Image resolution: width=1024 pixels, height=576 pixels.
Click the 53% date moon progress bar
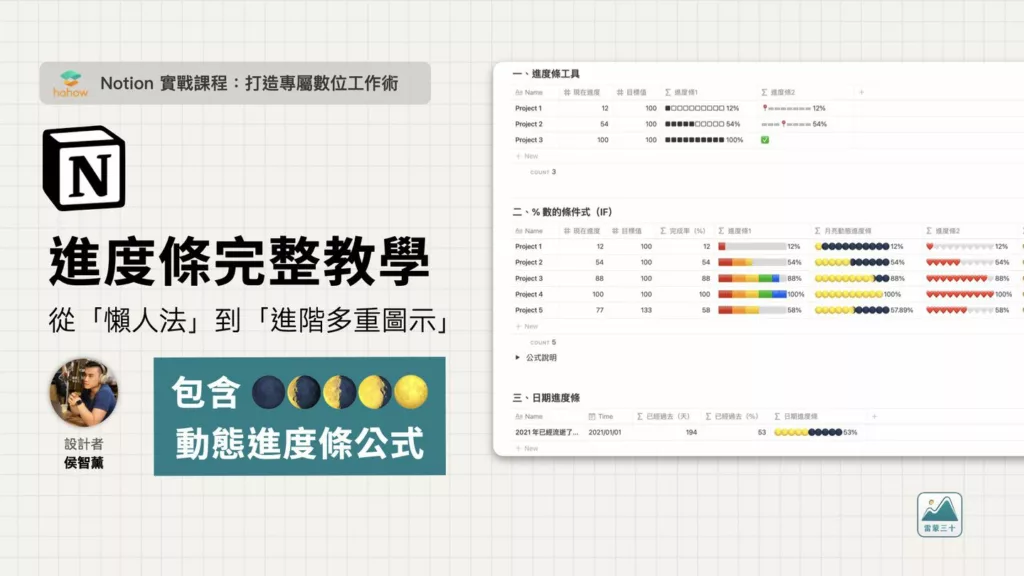click(x=816, y=432)
